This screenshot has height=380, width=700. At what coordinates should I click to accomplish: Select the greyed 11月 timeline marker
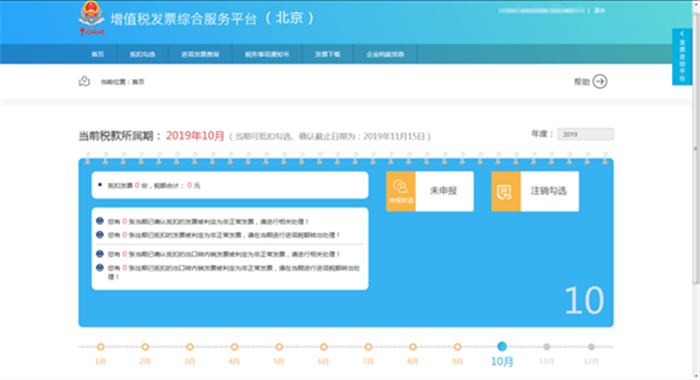547,347
